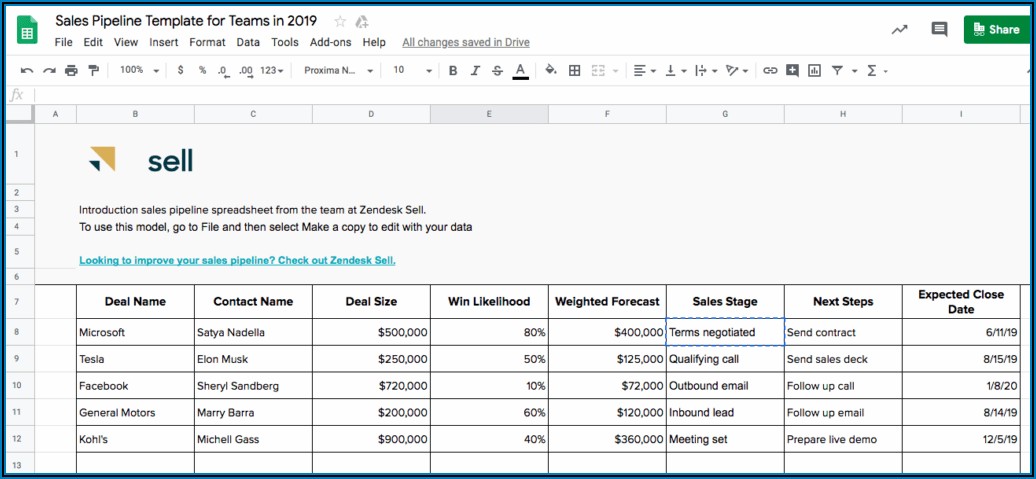Click the Insert chart icon

click(x=814, y=71)
